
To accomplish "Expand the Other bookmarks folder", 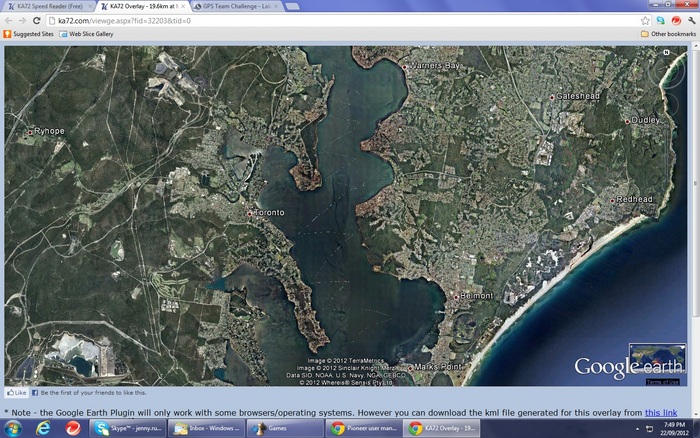I will tap(668, 33).
